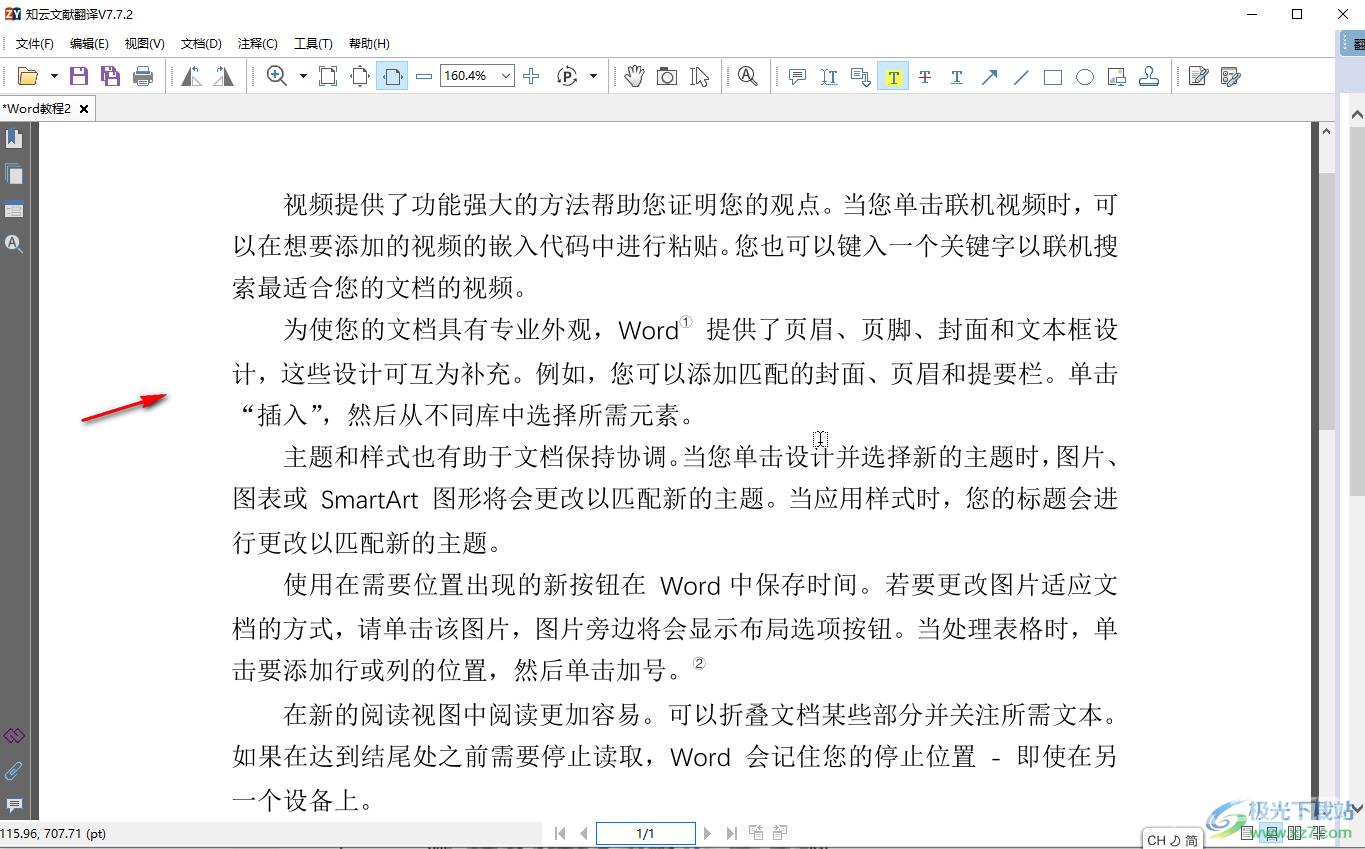Open the Bookmarks side panel

coord(14,138)
